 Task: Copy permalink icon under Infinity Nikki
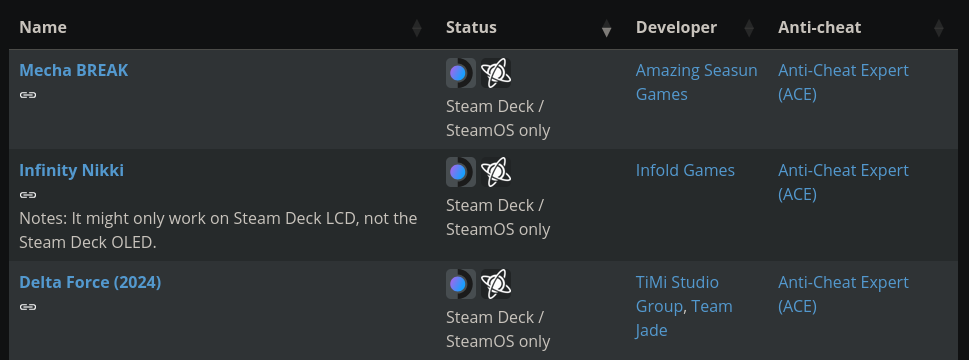click(x=28, y=195)
